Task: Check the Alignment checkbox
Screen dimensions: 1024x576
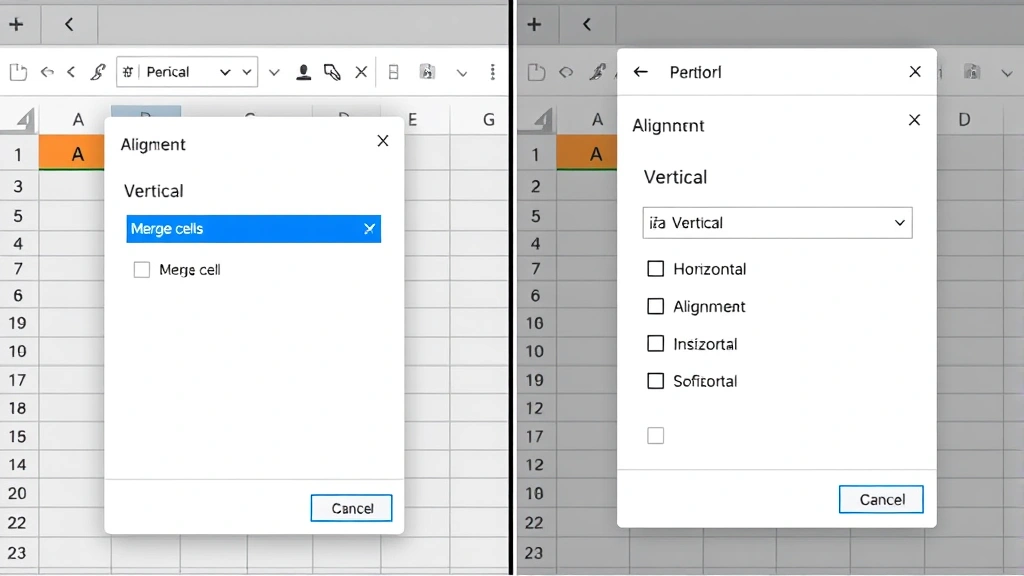Action: click(x=656, y=306)
